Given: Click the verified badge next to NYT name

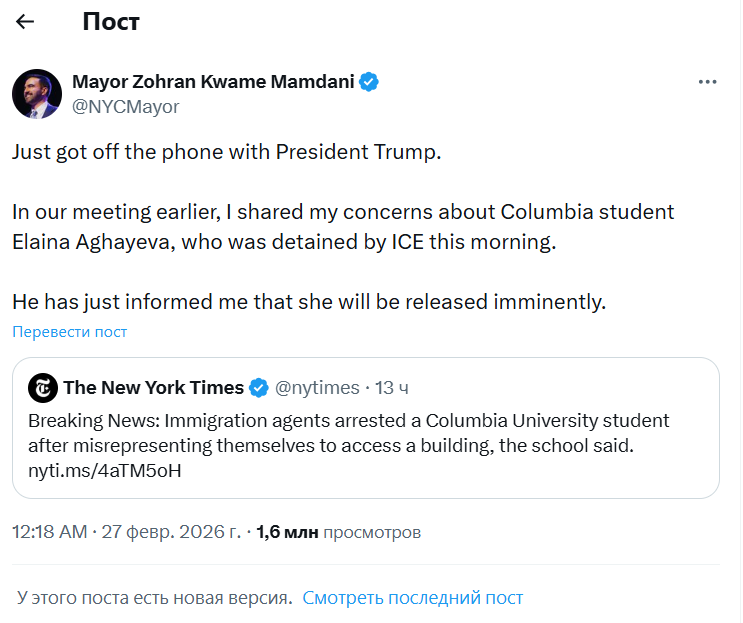Looking at the screenshot, I should coord(258,388).
